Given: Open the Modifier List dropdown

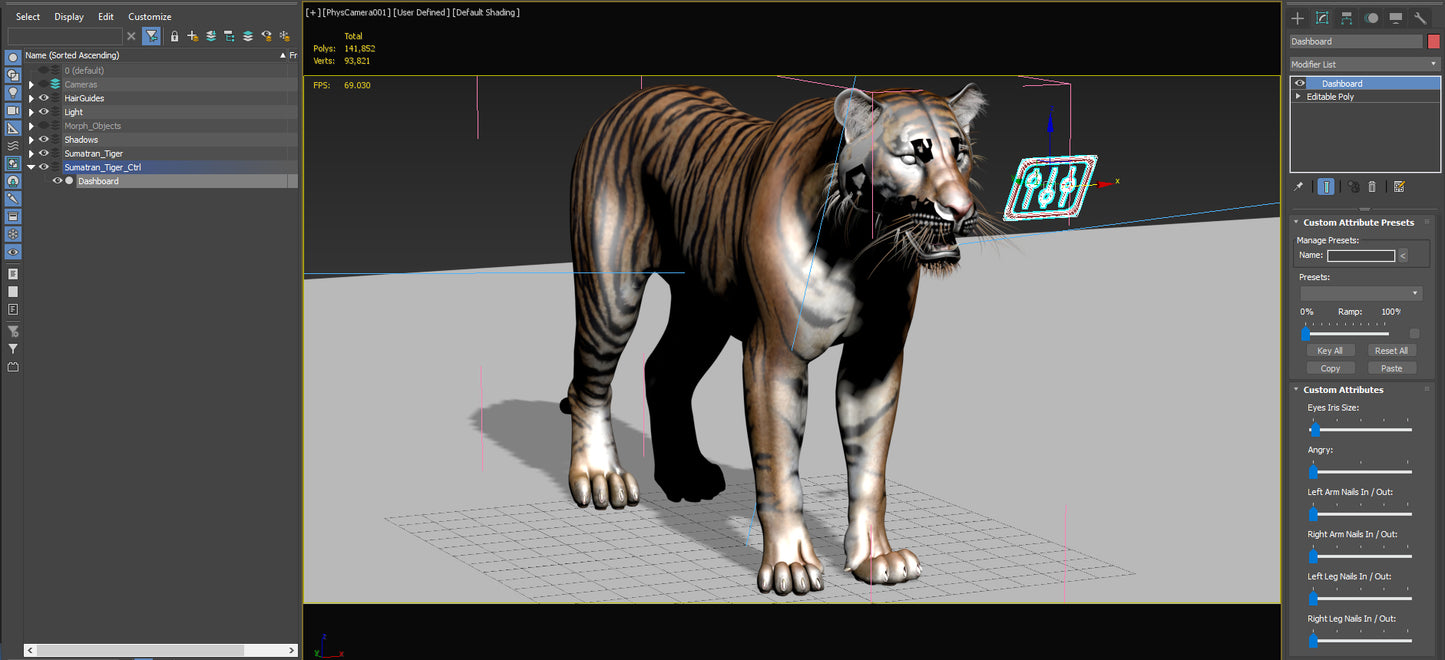Looking at the screenshot, I should [x=1435, y=63].
